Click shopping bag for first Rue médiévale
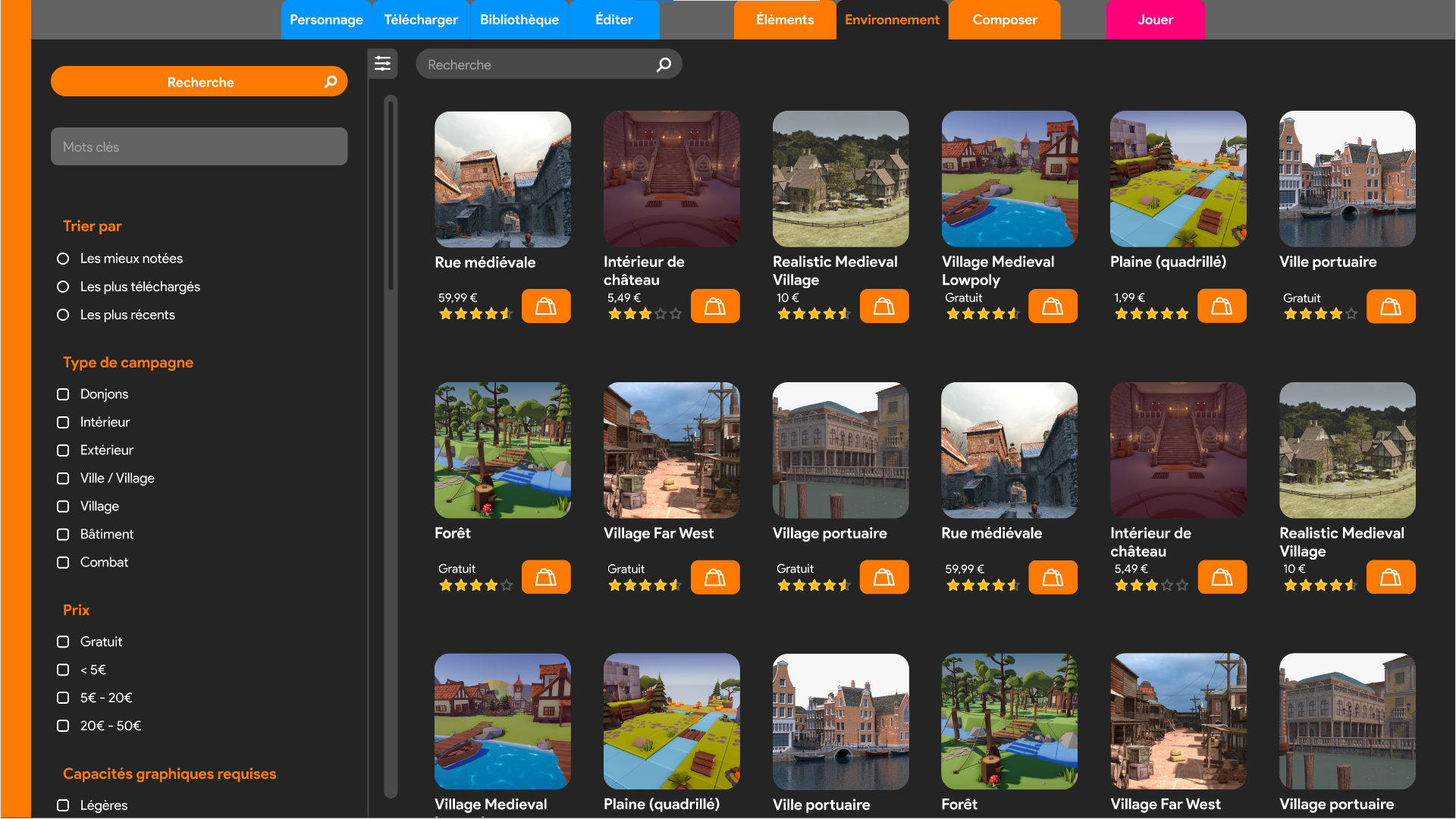 pos(546,306)
